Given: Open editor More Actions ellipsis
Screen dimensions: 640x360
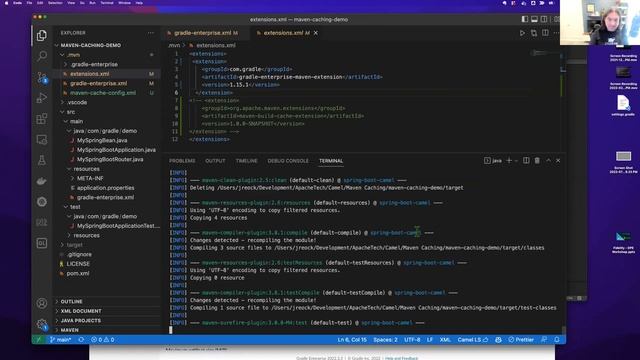Looking at the screenshot, I should (x=556, y=33).
